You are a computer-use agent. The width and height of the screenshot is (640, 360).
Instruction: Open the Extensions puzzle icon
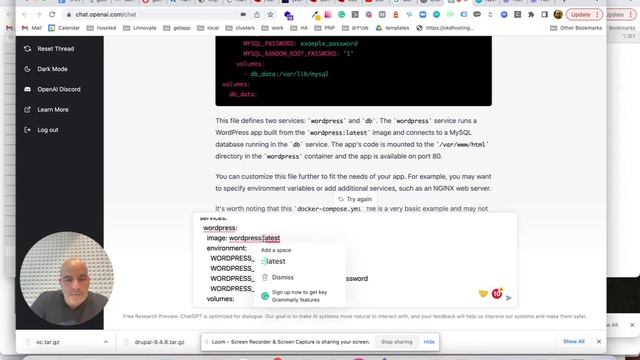coord(531,15)
